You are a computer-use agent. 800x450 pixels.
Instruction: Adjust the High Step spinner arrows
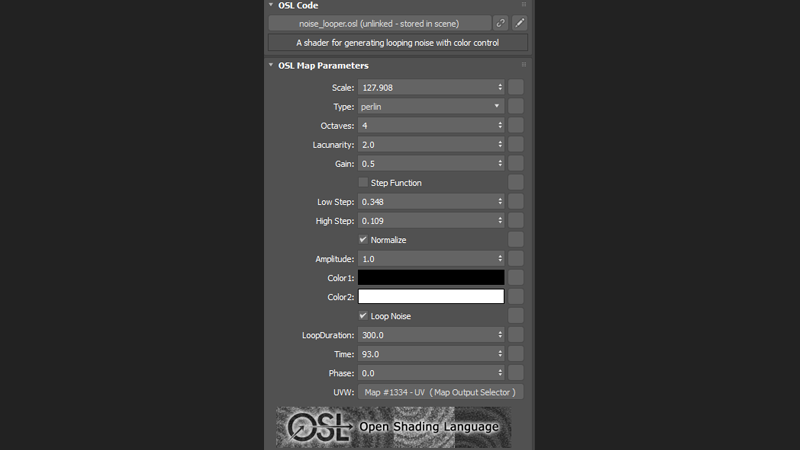click(500, 221)
